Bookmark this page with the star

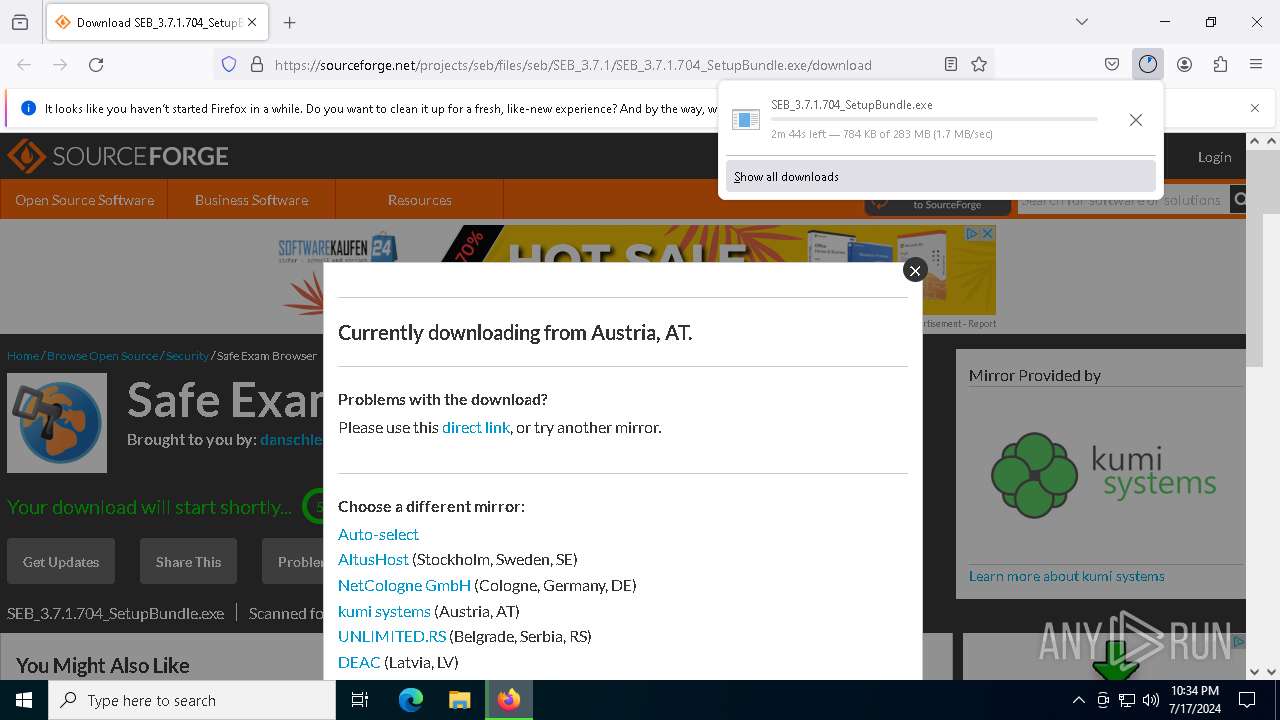tap(979, 64)
